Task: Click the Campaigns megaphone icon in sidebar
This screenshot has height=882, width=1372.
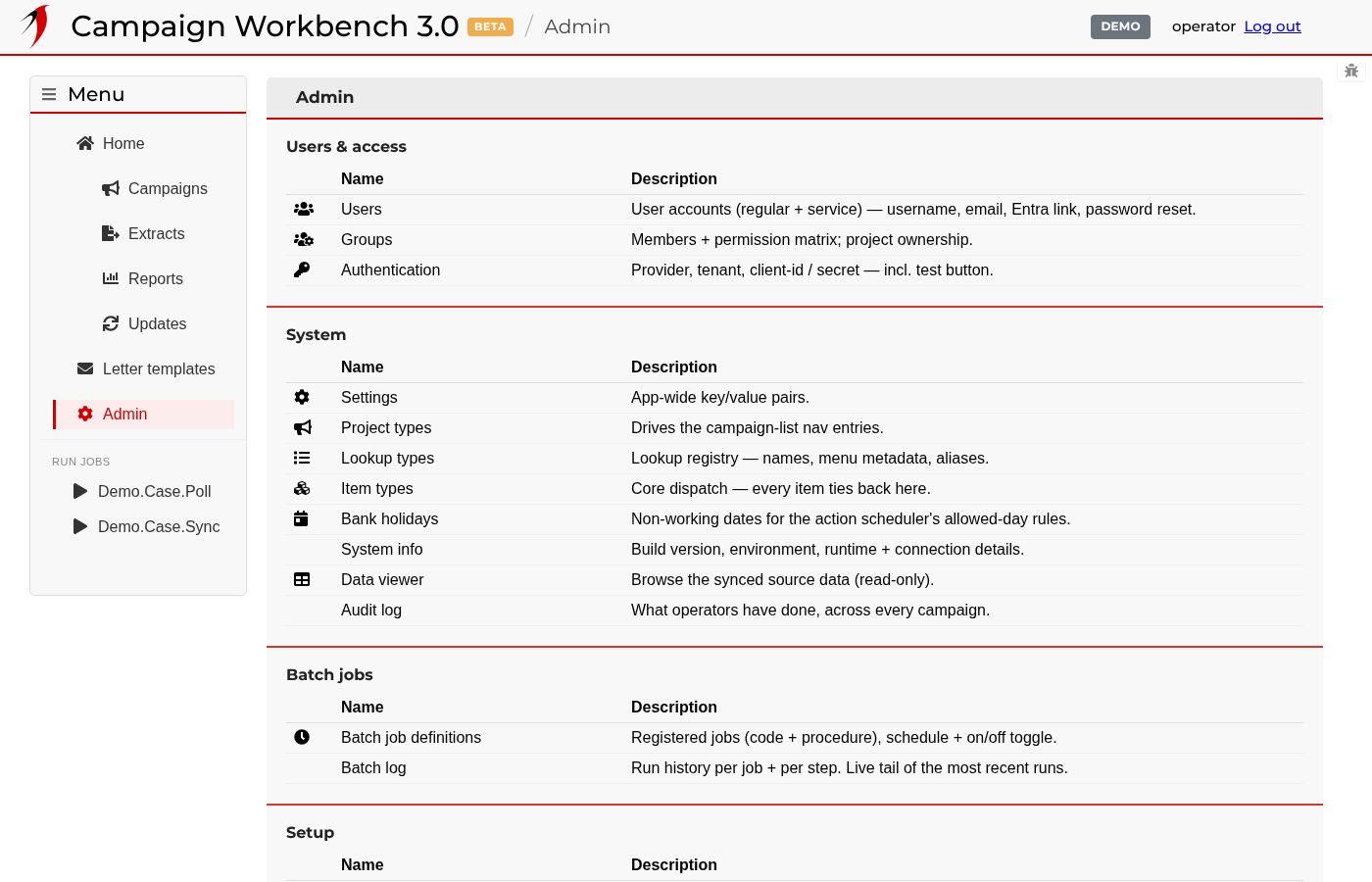Action: [111, 188]
